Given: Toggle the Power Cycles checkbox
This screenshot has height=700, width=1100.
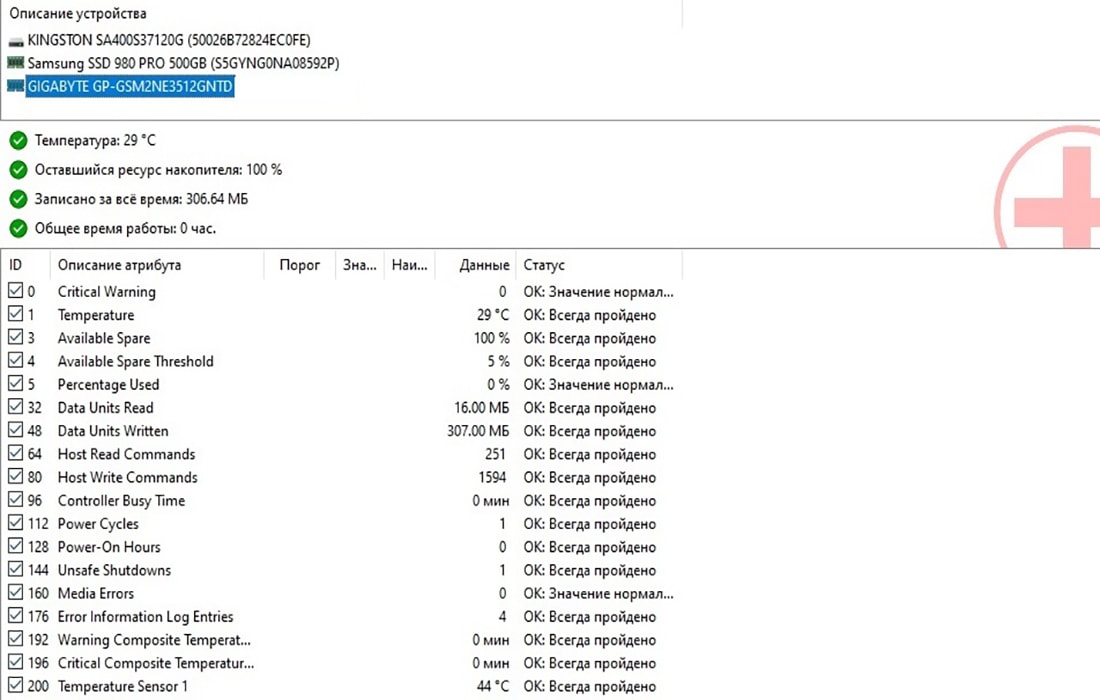Looking at the screenshot, I should 15,522.
